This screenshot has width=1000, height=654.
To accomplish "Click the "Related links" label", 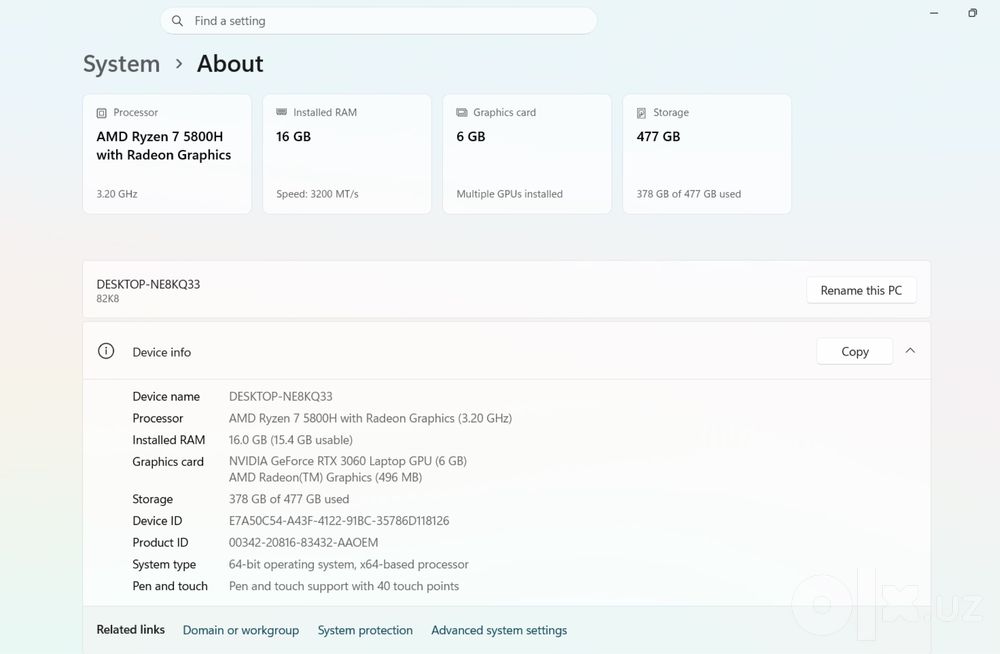I will (131, 630).
